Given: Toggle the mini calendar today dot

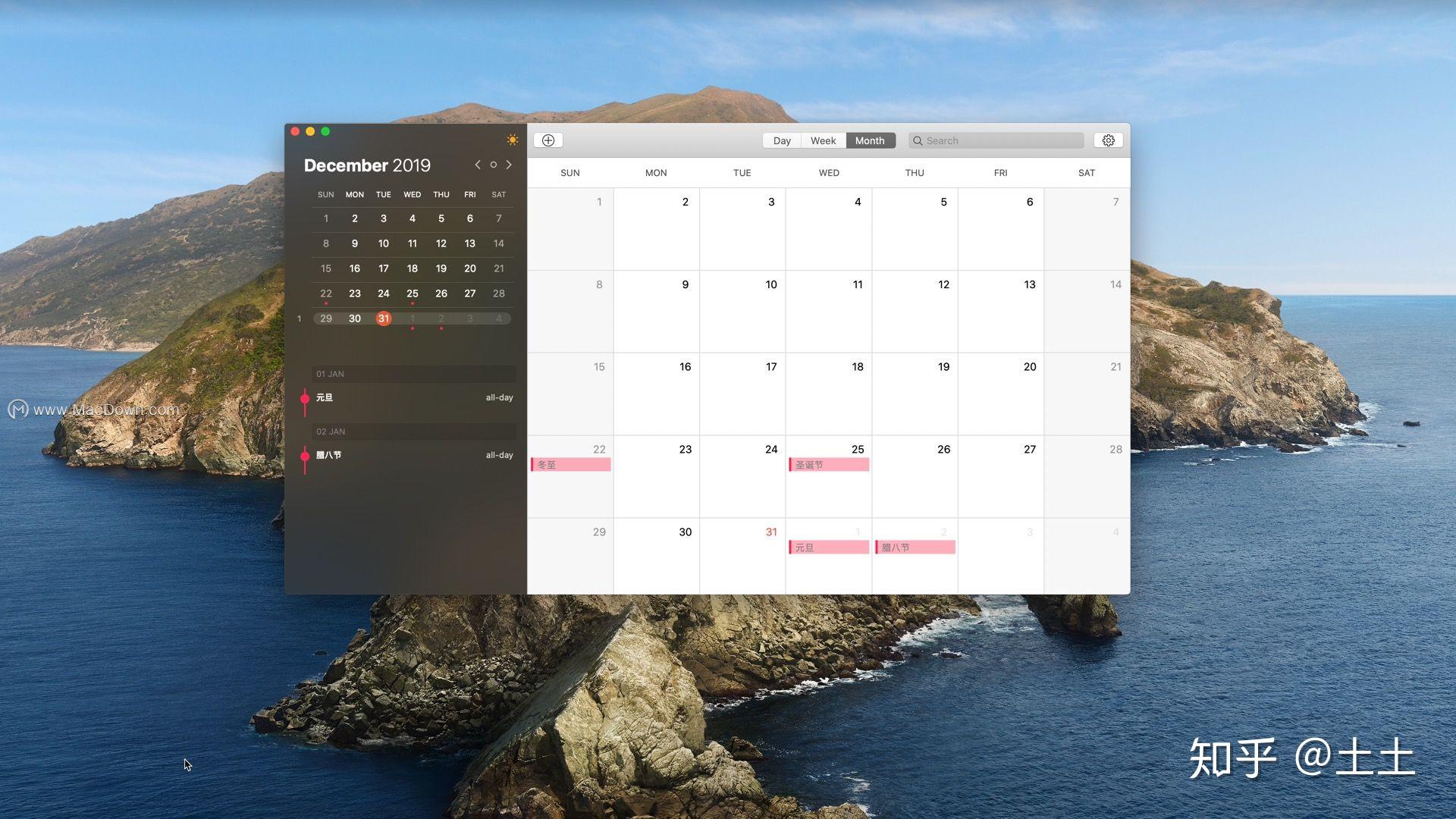Looking at the screenshot, I should [492, 164].
